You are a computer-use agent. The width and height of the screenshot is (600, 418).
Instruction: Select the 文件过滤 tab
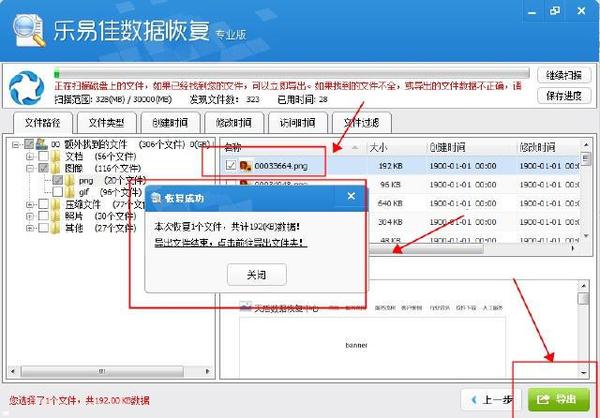point(361,123)
